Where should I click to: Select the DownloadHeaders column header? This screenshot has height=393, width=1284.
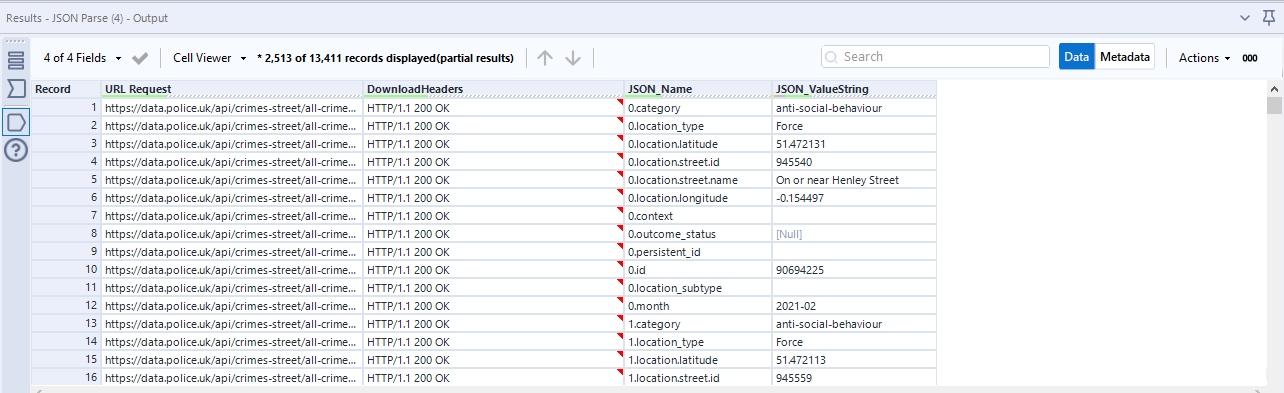pyautogui.click(x=494, y=89)
